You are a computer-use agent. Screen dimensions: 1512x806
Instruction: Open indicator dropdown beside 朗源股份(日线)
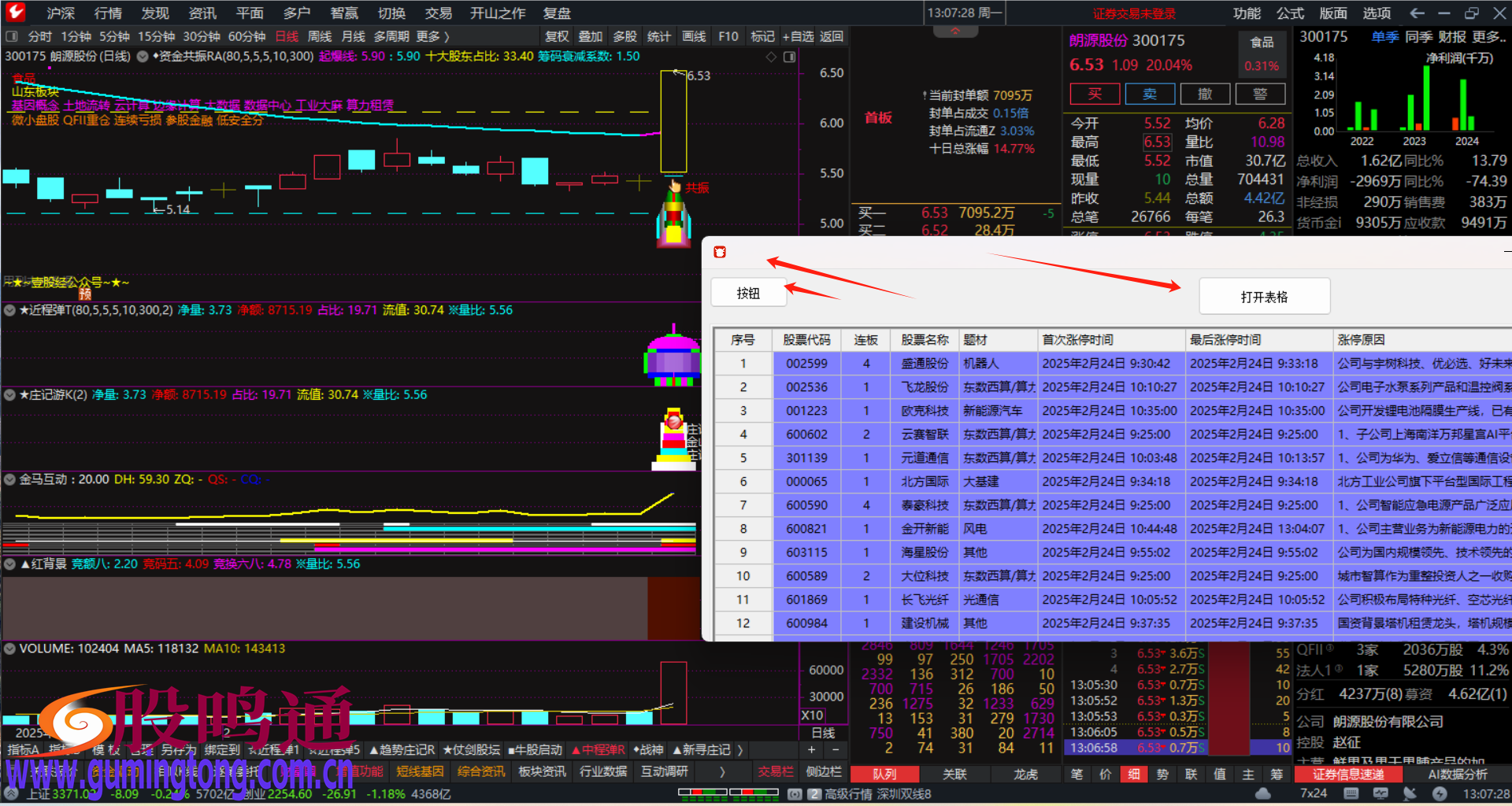pos(143,57)
